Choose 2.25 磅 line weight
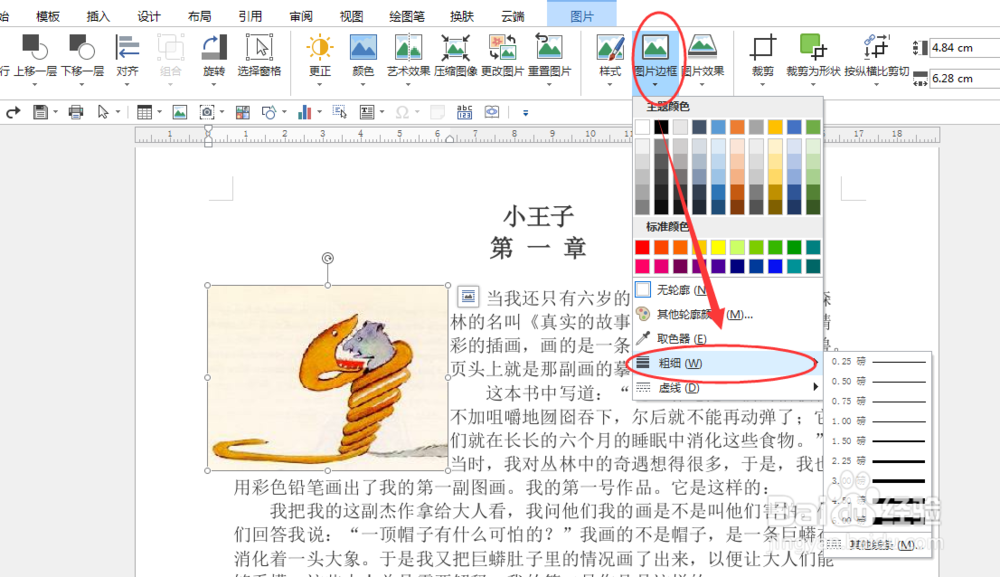The width and height of the screenshot is (1000, 577). 878,460
